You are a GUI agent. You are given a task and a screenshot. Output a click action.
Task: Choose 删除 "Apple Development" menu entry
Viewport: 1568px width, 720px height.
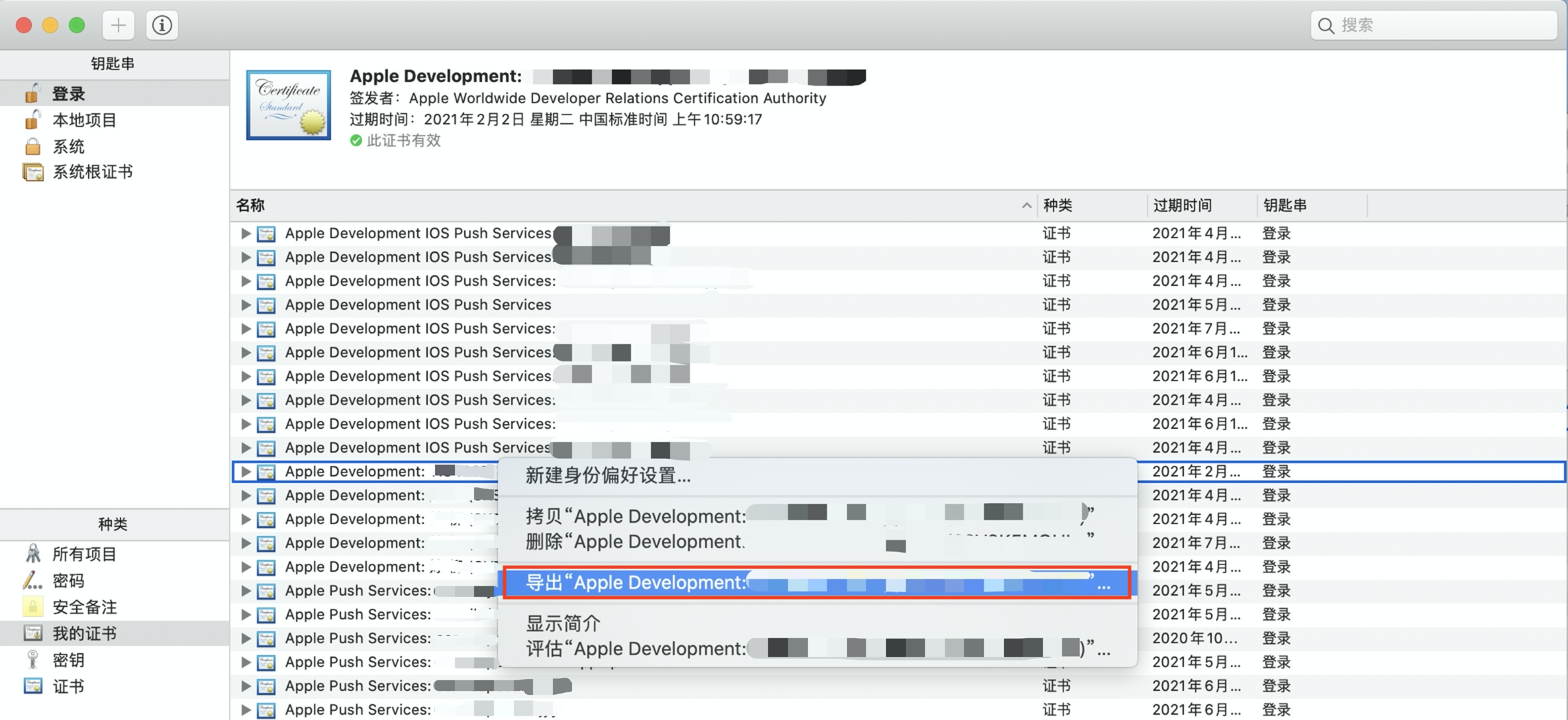(817, 541)
